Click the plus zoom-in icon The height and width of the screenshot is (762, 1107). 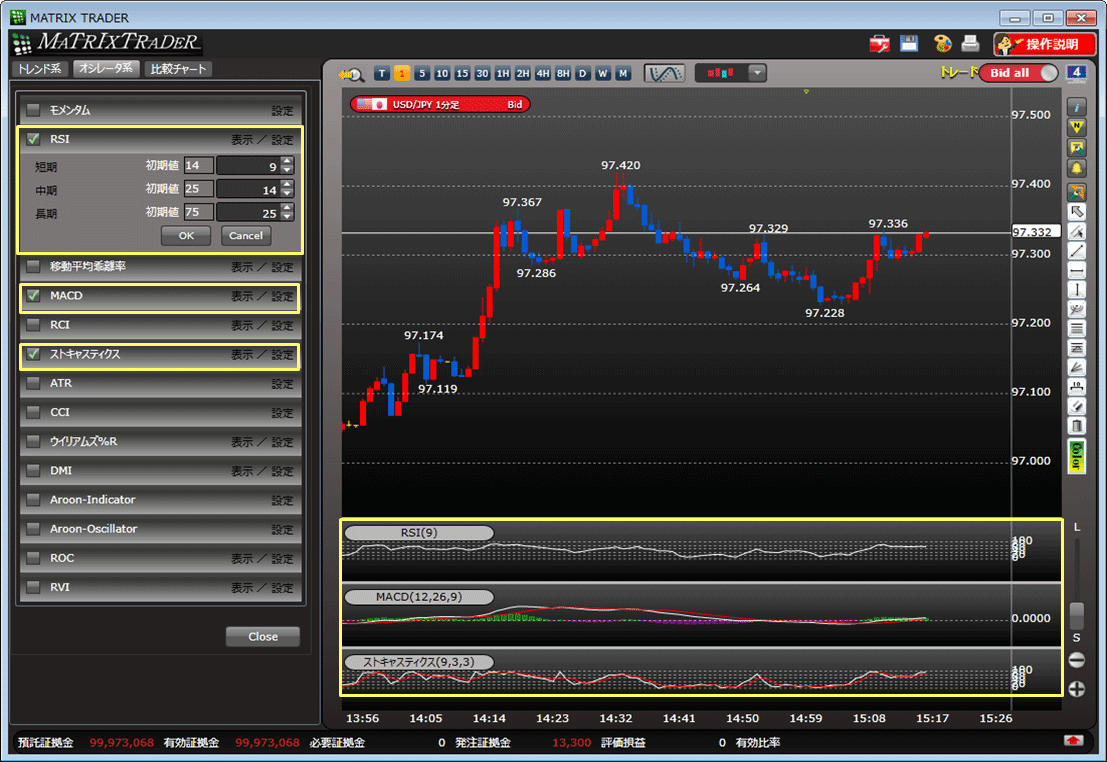coord(1077,689)
